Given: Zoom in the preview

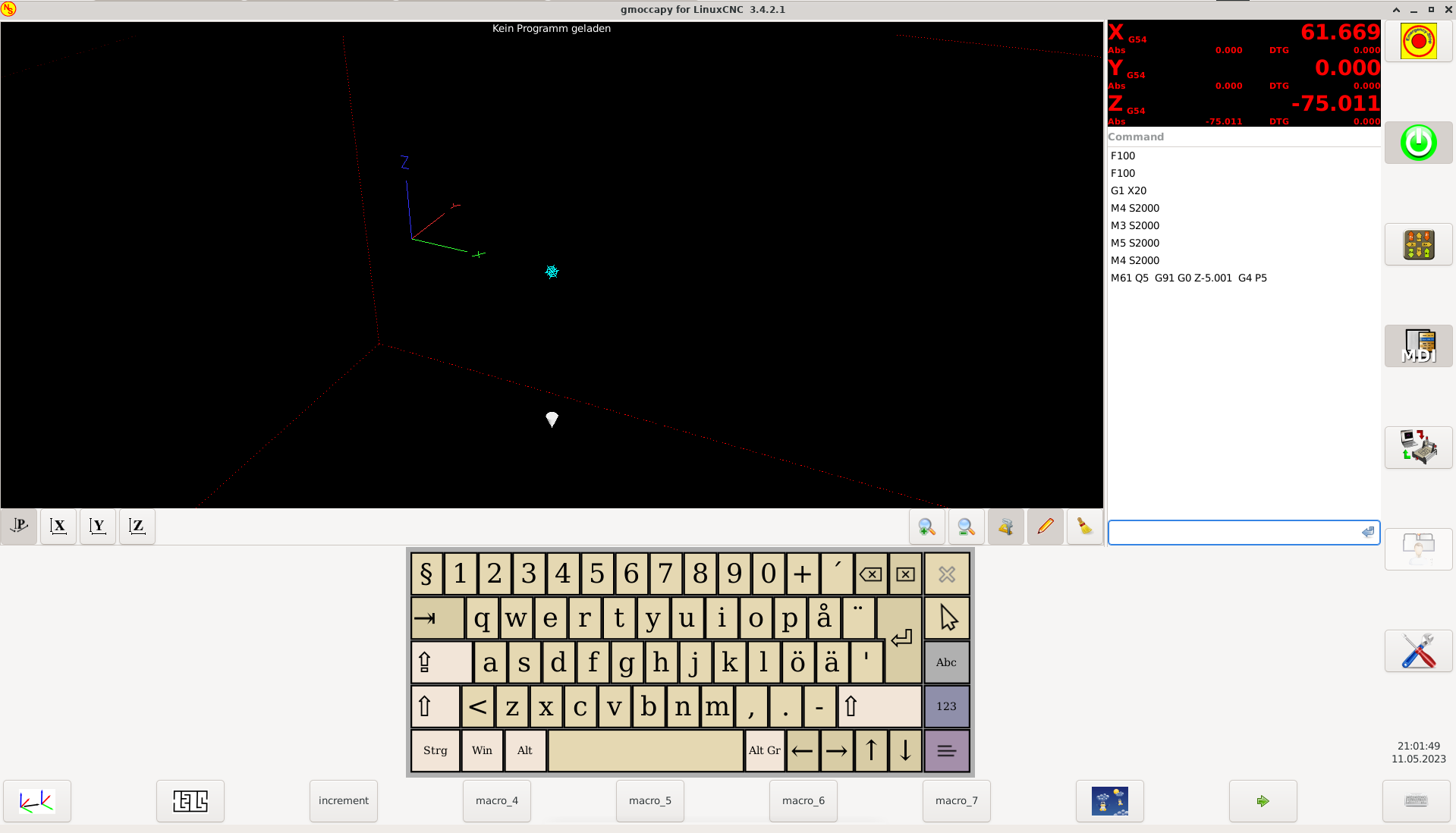Looking at the screenshot, I should (927, 527).
